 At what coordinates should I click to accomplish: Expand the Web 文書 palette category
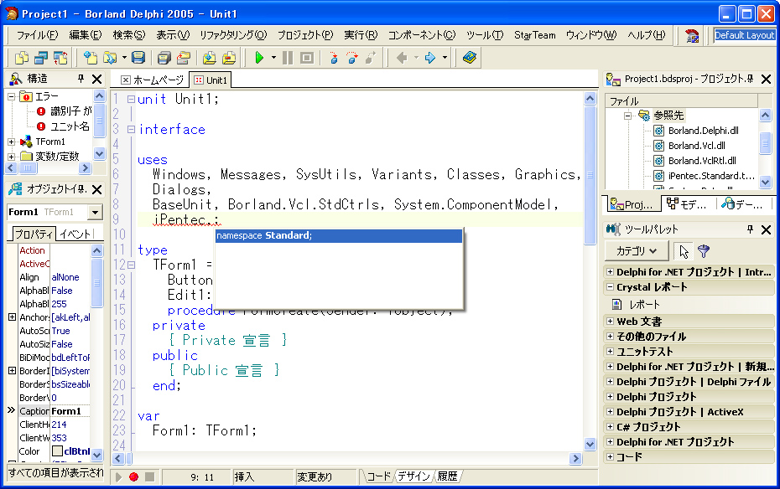[x=611, y=321]
